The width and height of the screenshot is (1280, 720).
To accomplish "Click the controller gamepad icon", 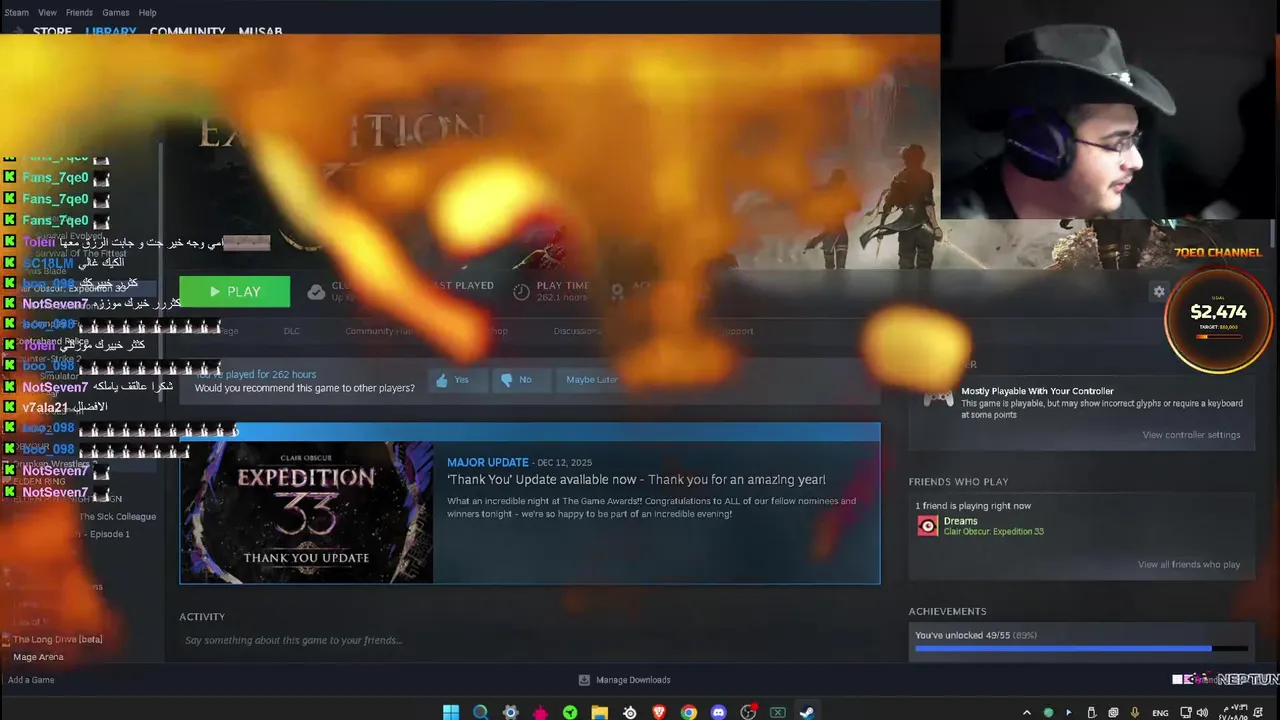I will (x=938, y=400).
